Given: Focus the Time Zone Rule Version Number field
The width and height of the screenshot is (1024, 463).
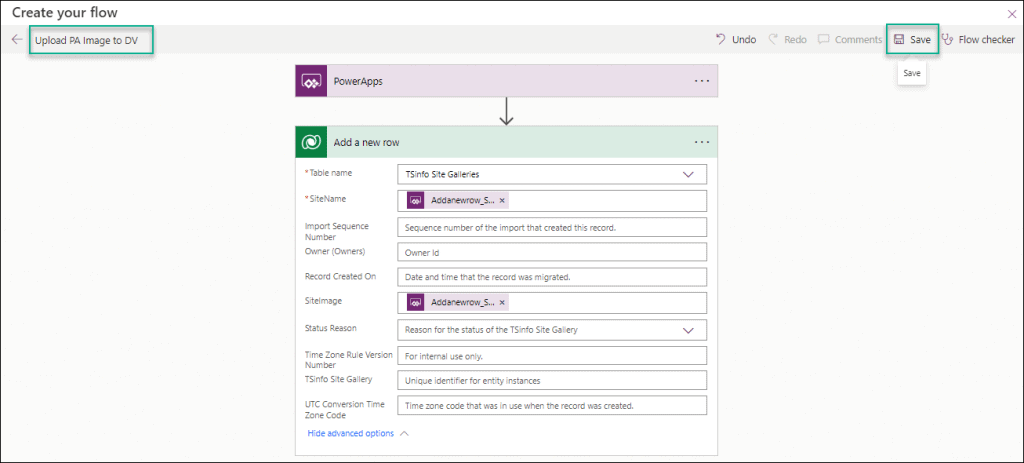Looking at the screenshot, I should tap(552, 356).
